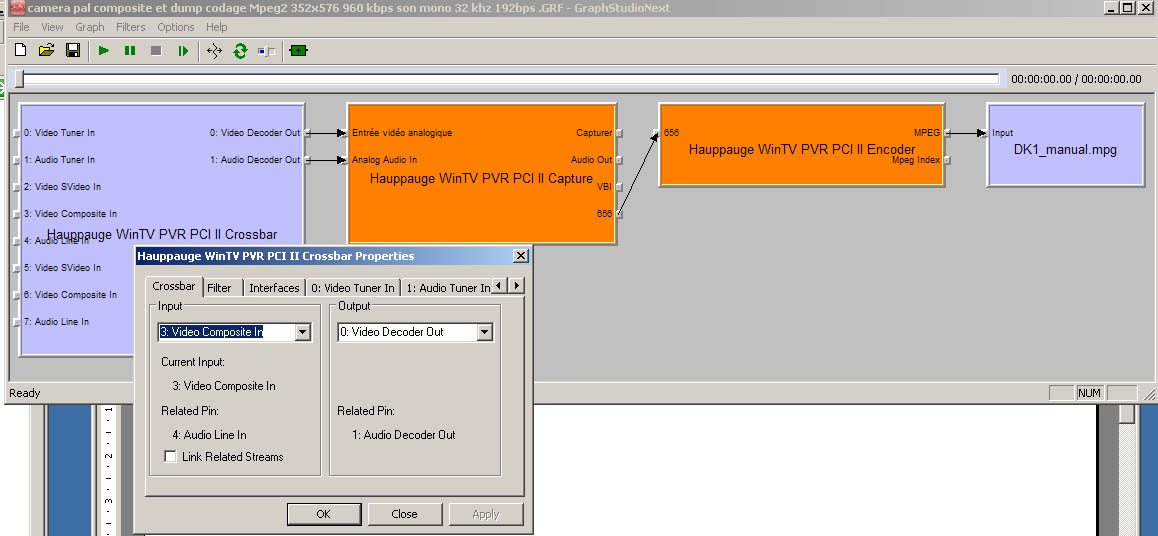Pause the graph using the green Pause icon

[x=130, y=51]
